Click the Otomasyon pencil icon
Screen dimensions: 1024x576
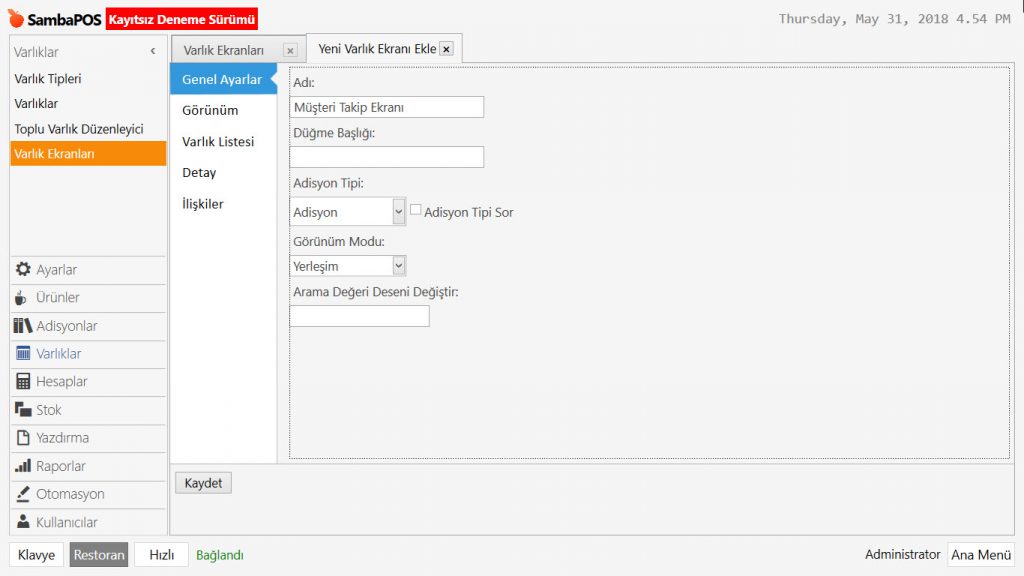click(x=23, y=494)
